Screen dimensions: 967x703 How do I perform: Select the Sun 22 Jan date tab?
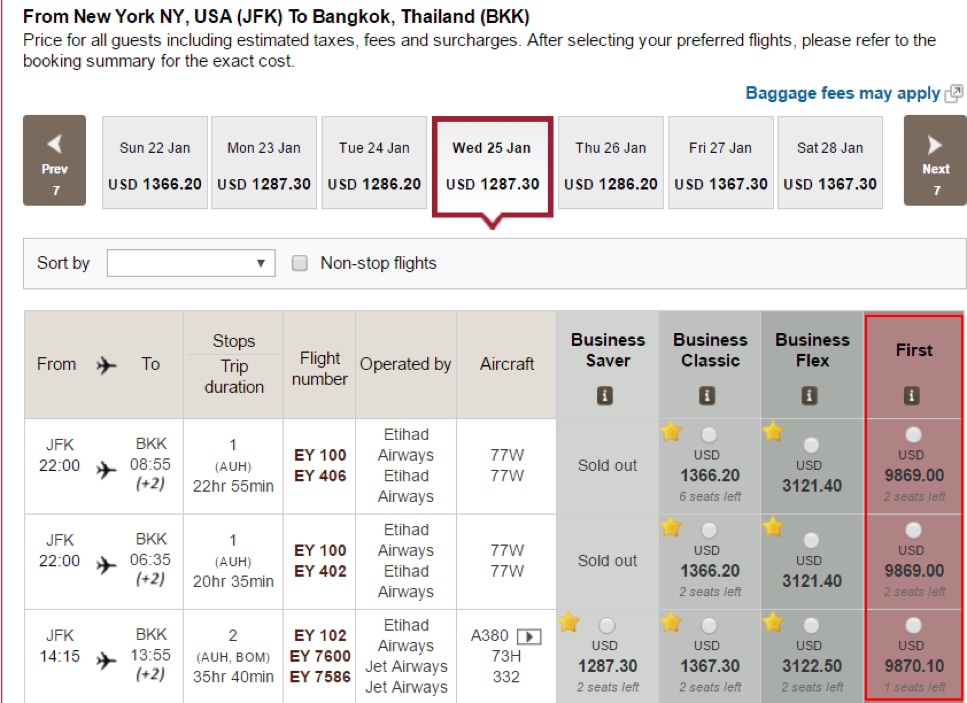[154, 160]
